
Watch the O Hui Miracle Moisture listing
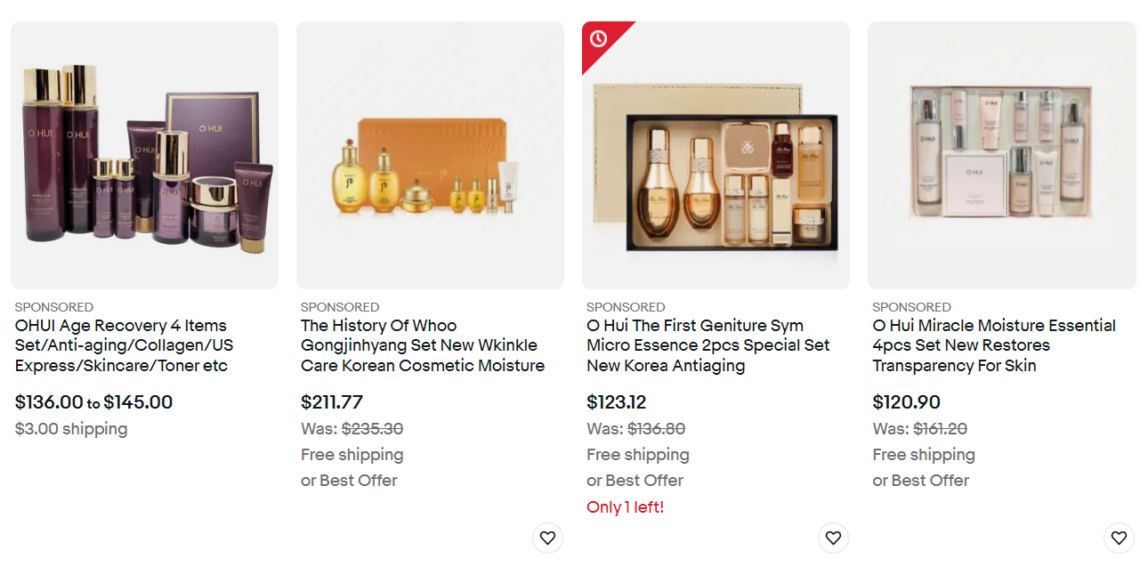[1119, 538]
